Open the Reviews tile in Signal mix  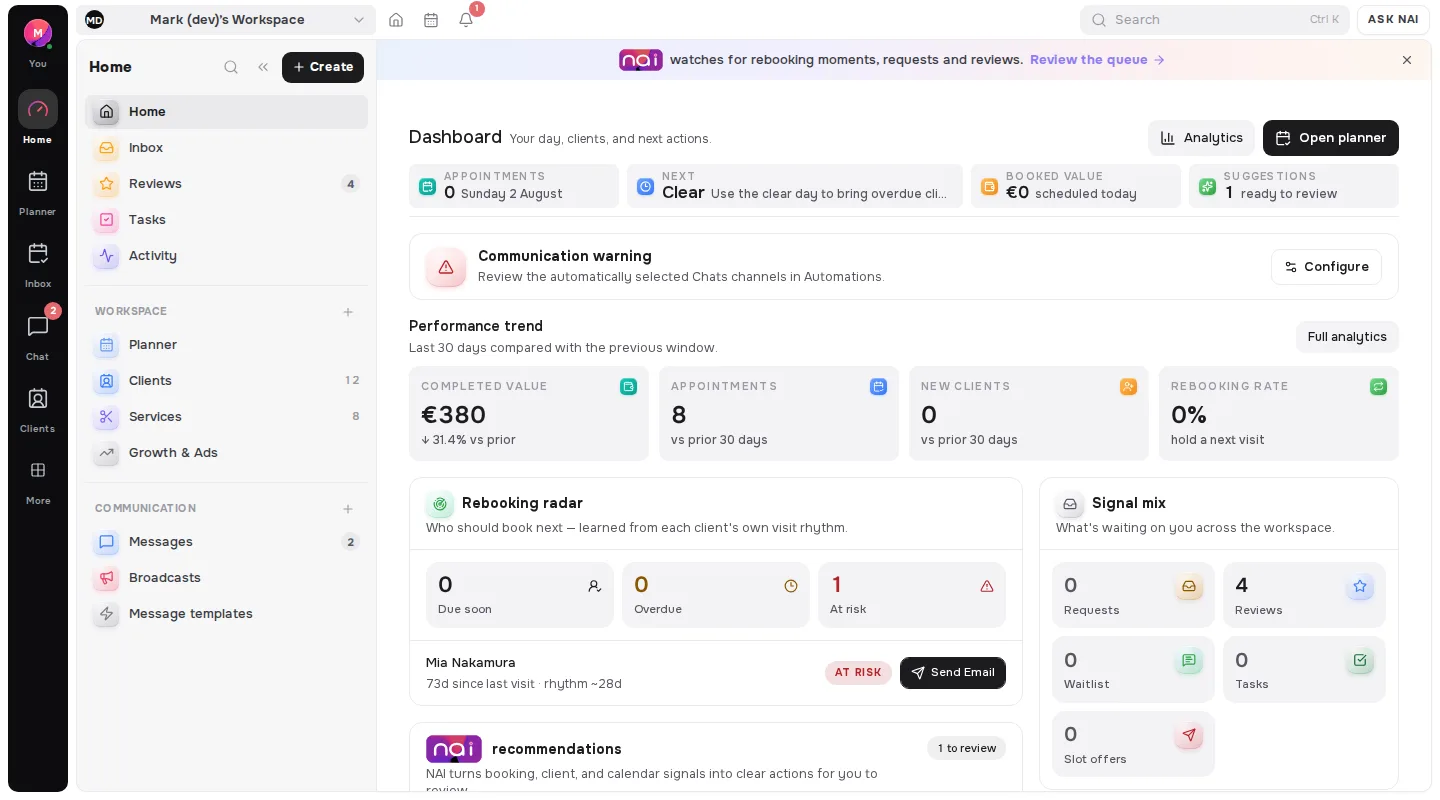coord(1304,595)
